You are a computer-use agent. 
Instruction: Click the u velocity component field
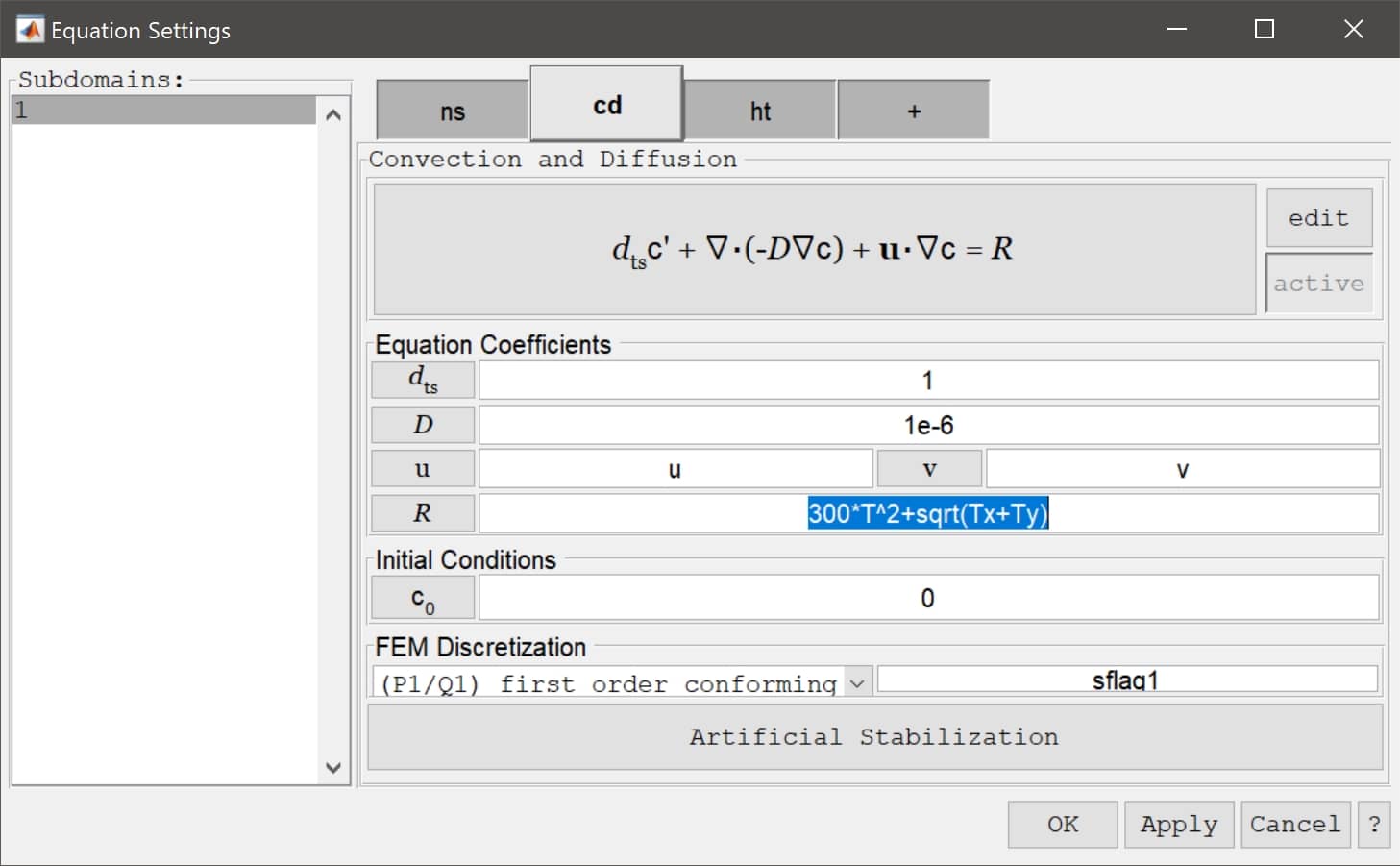pyautogui.click(x=675, y=469)
